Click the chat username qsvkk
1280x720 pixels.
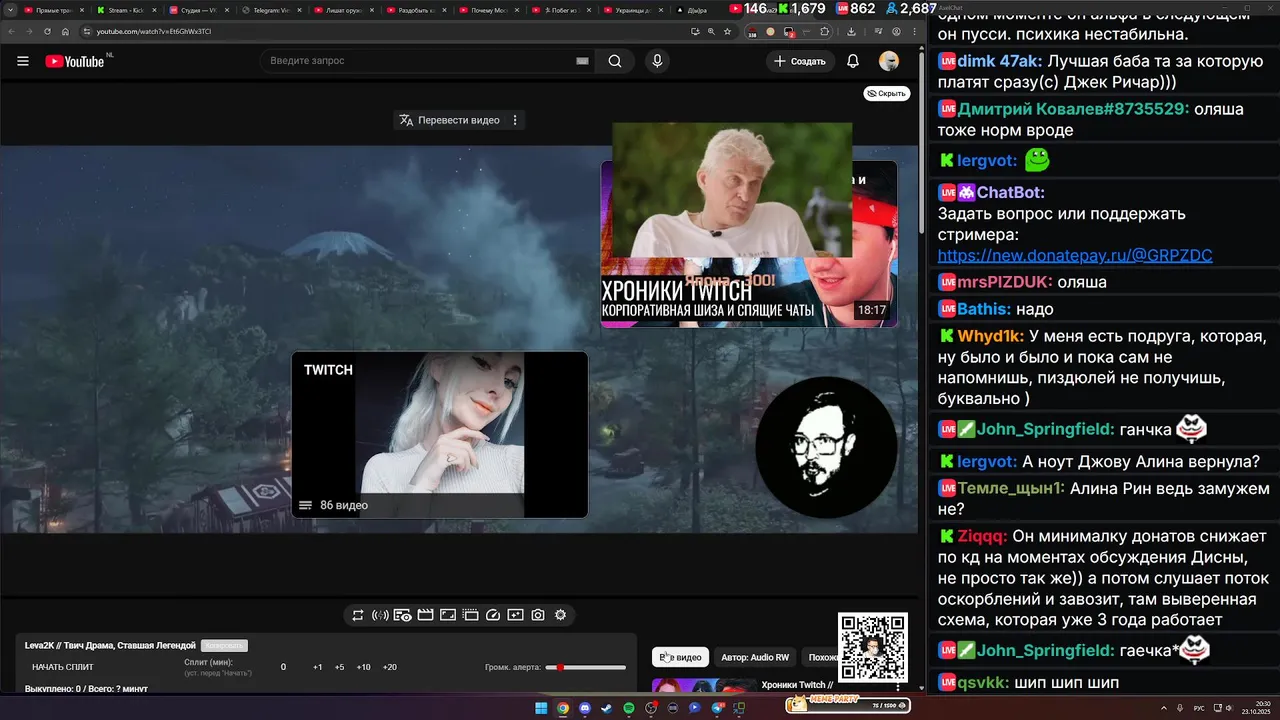[x=981, y=683]
